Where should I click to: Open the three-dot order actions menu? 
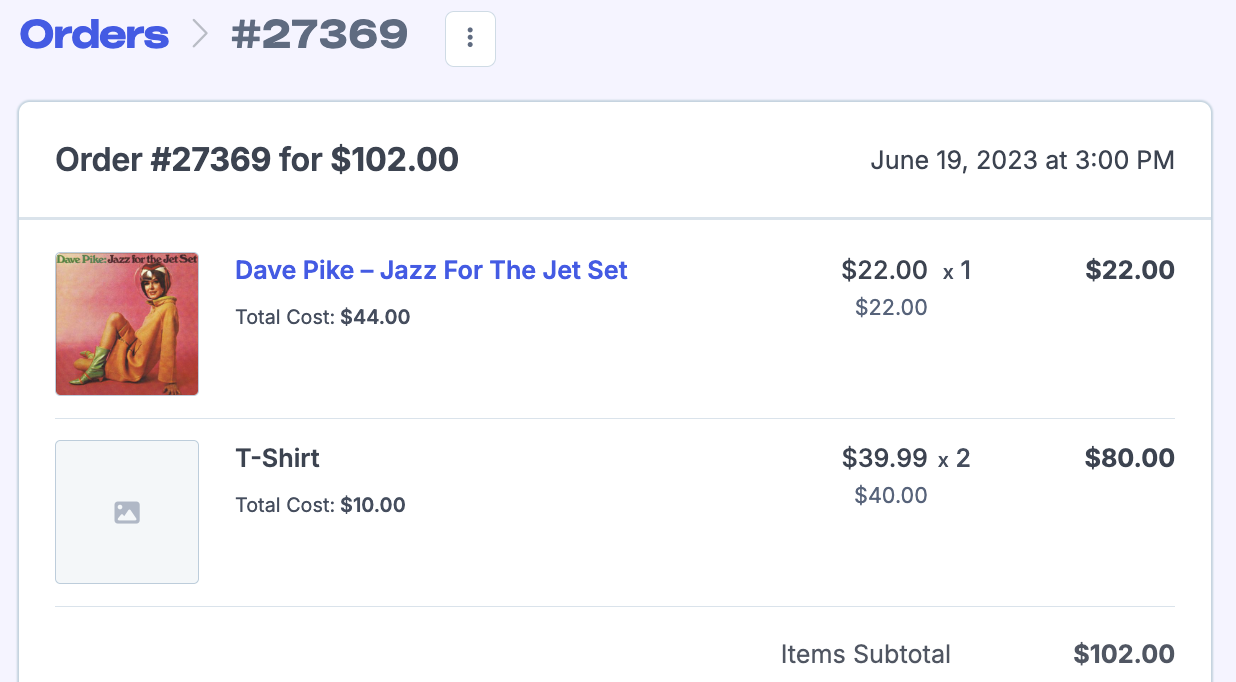(470, 39)
